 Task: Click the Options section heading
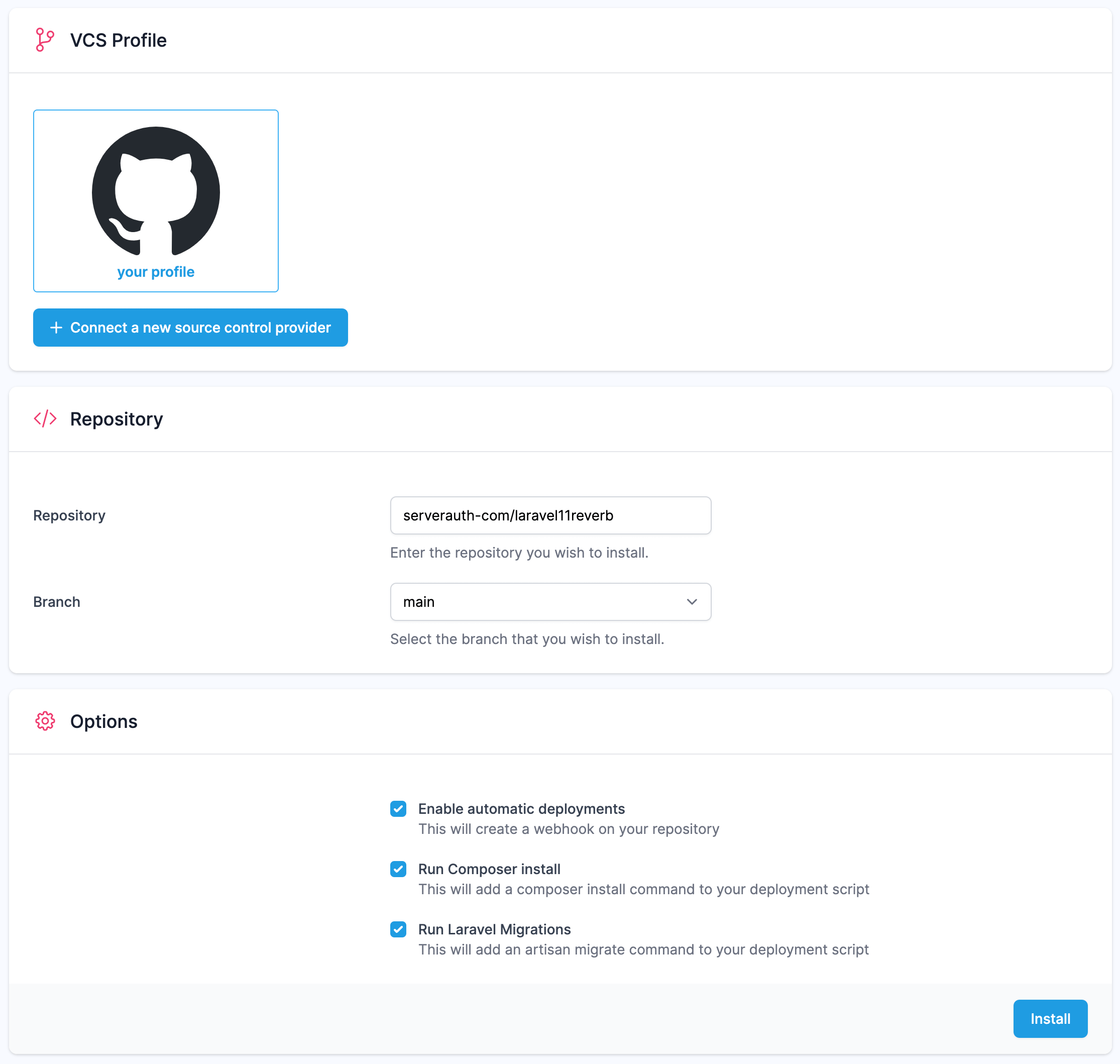(x=104, y=721)
